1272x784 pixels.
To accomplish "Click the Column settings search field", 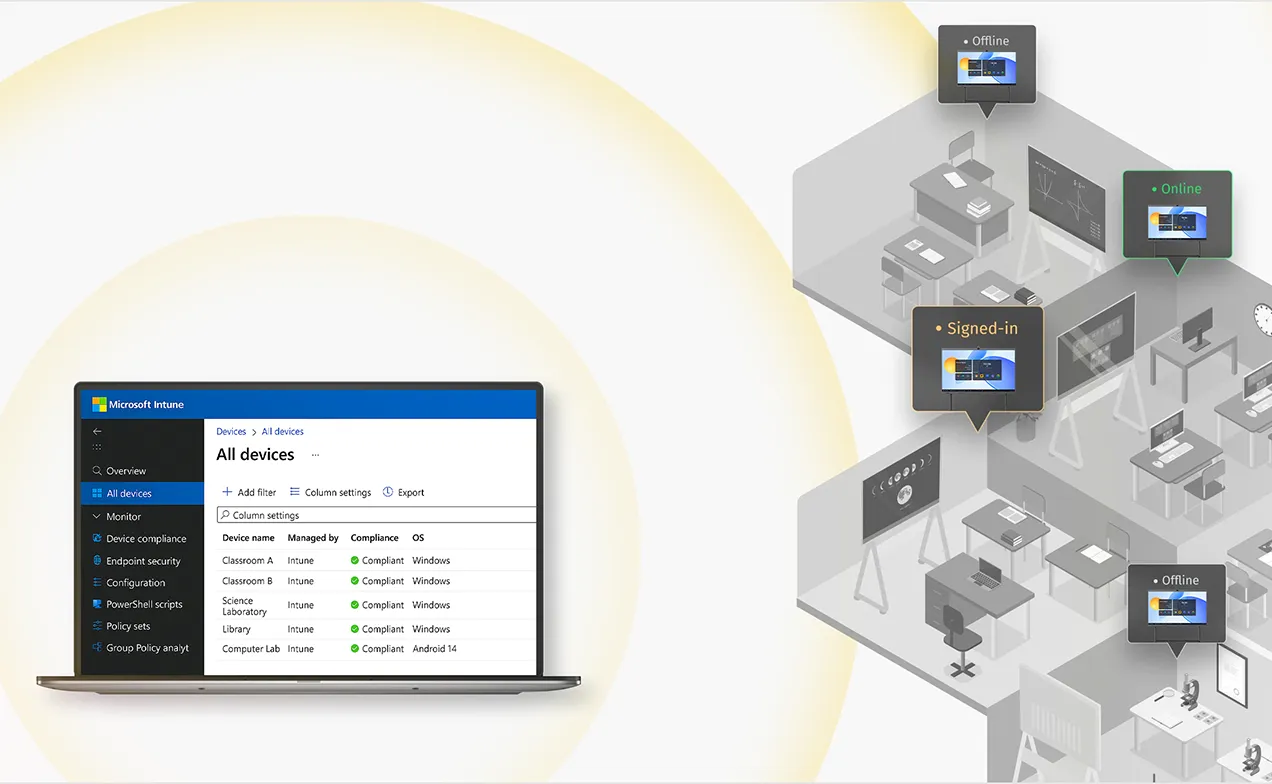I will tap(377, 515).
